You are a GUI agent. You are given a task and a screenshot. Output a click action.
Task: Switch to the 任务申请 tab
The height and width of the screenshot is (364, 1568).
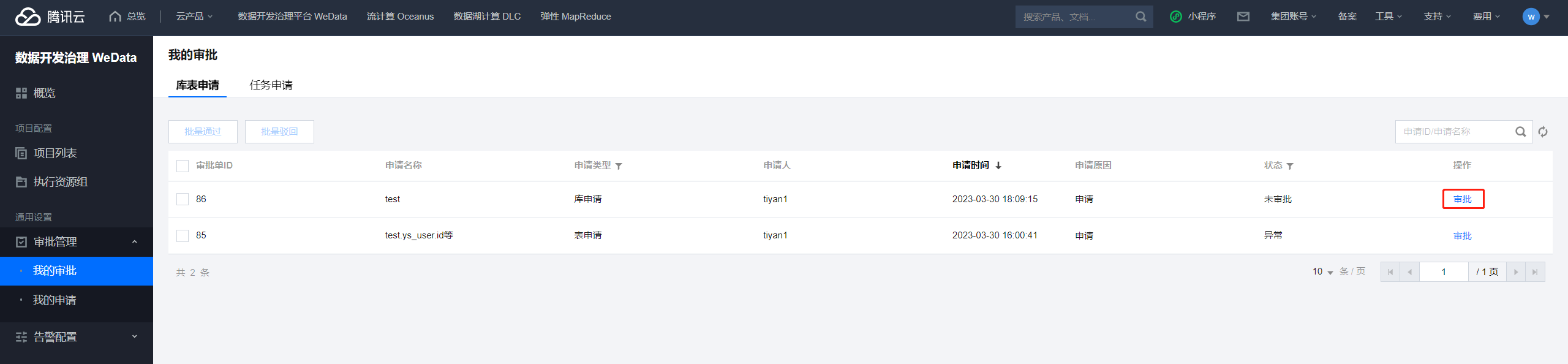271,85
